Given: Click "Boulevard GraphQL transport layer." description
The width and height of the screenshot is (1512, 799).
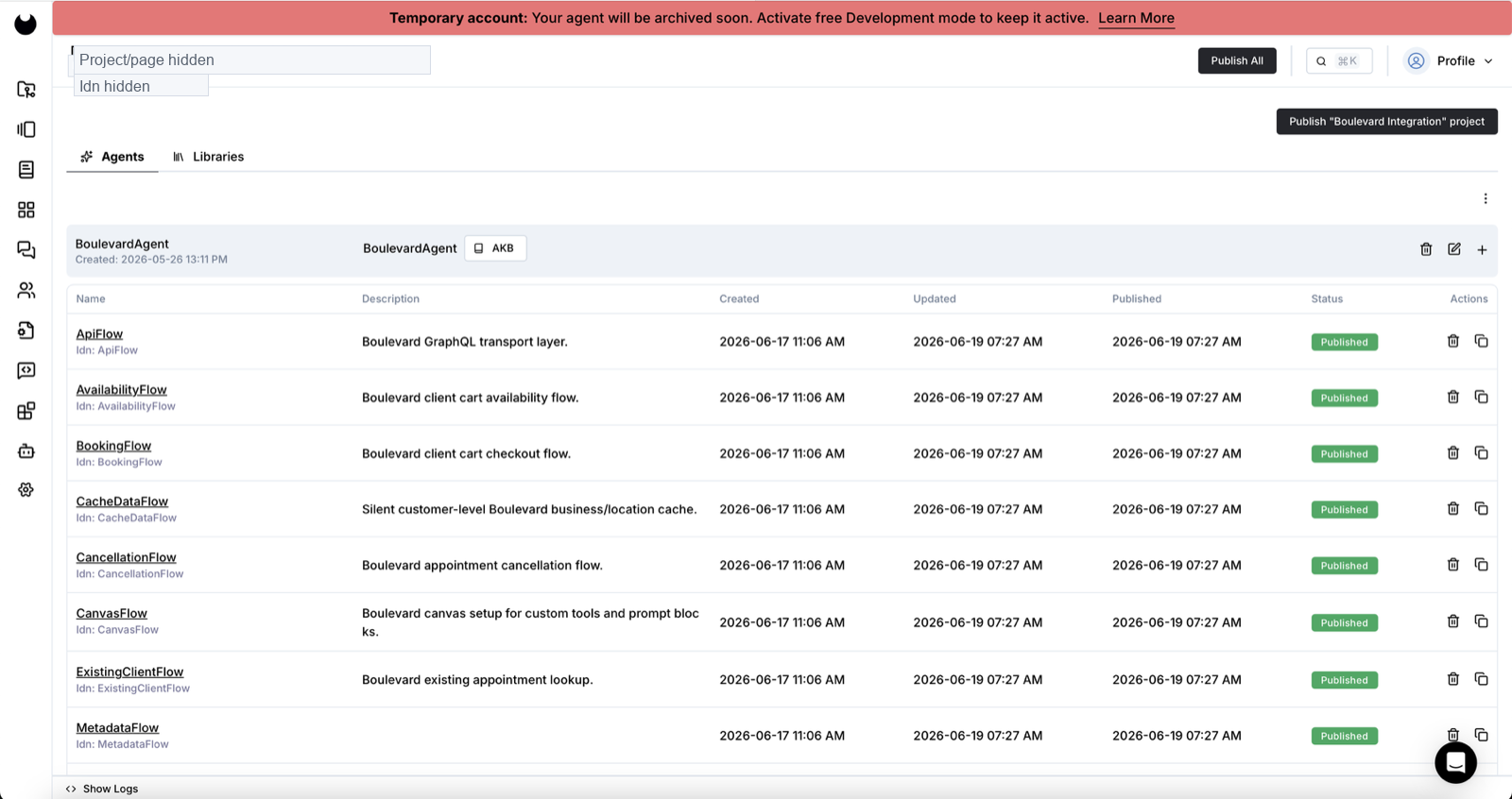Looking at the screenshot, I should [465, 342].
